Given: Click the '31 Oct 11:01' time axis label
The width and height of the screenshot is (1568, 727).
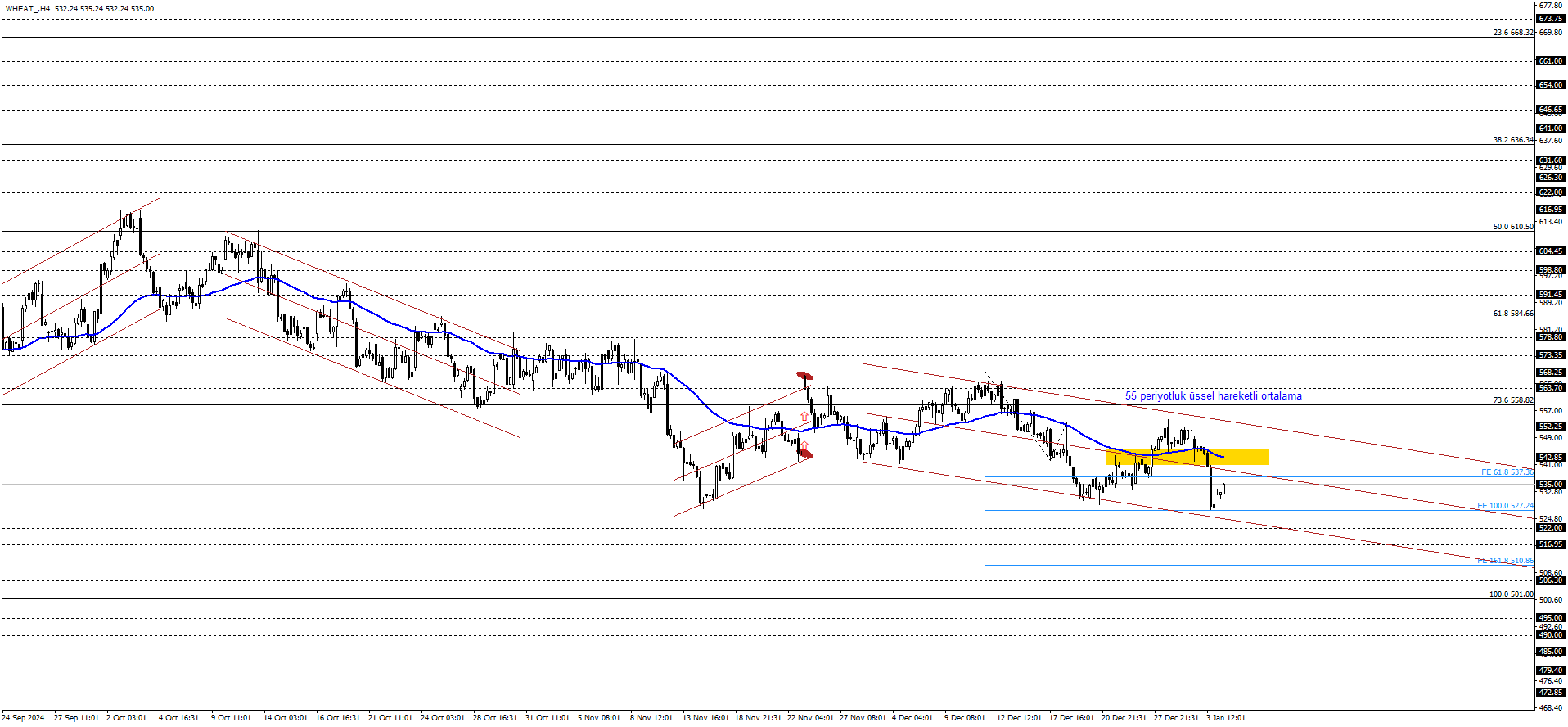Looking at the screenshot, I should [x=547, y=718].
